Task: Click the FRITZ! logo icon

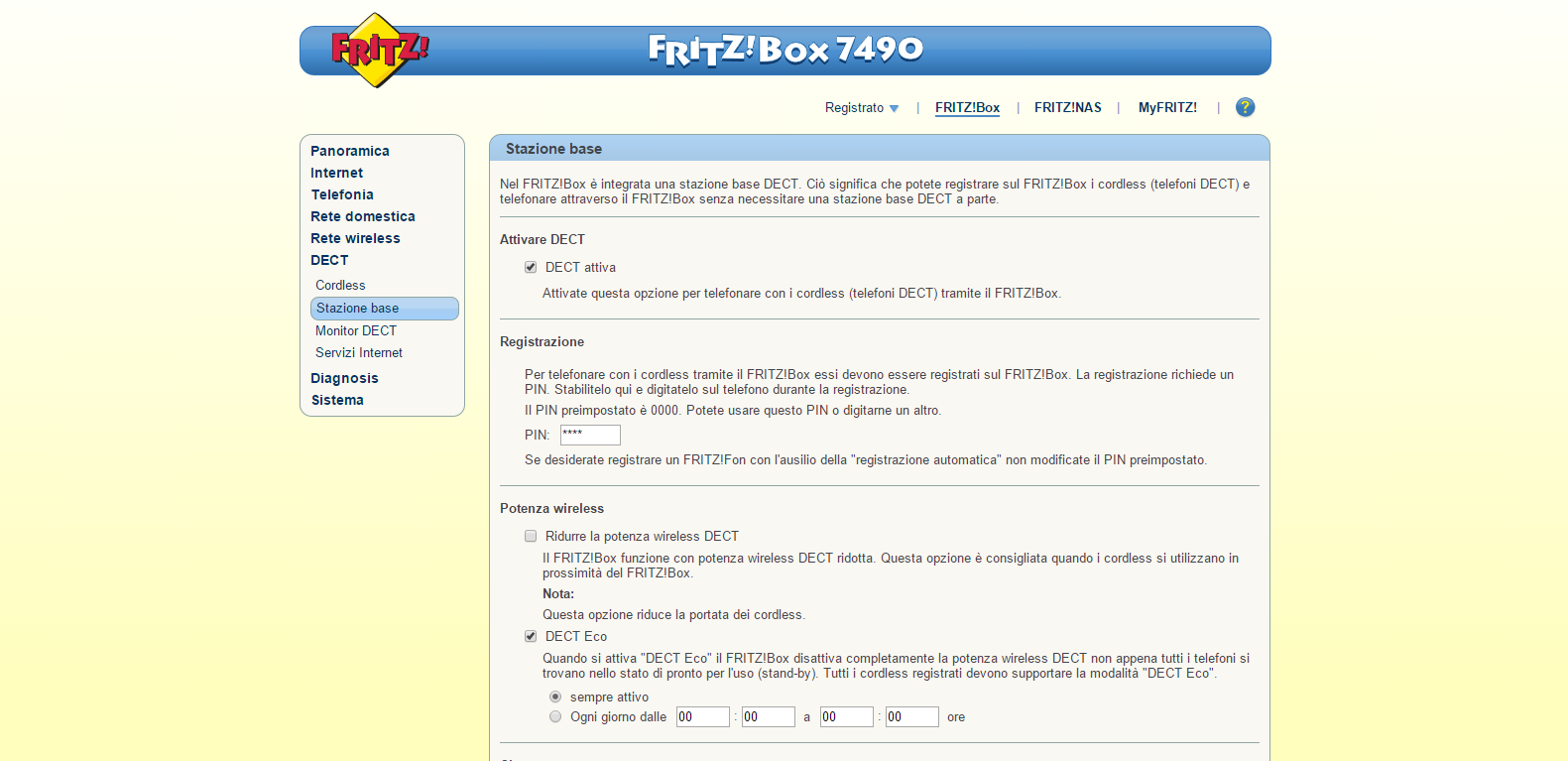Action: [378, 50]
